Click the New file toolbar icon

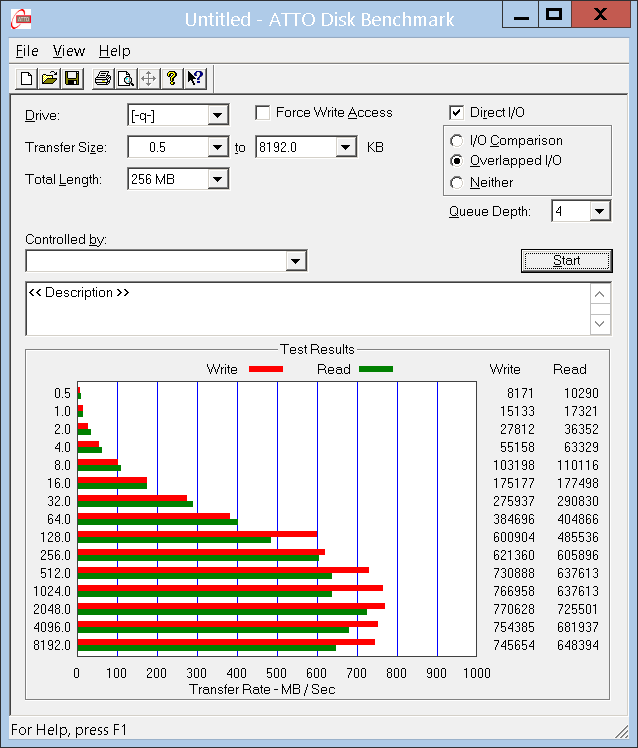tap(27, 78)
